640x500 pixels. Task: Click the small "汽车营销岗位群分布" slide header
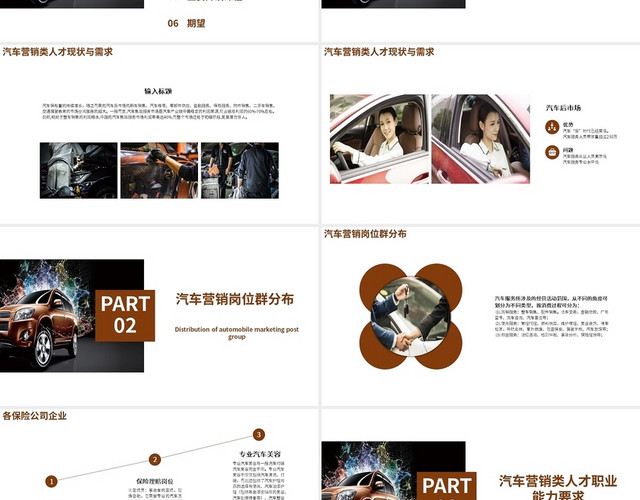(365, 234)
